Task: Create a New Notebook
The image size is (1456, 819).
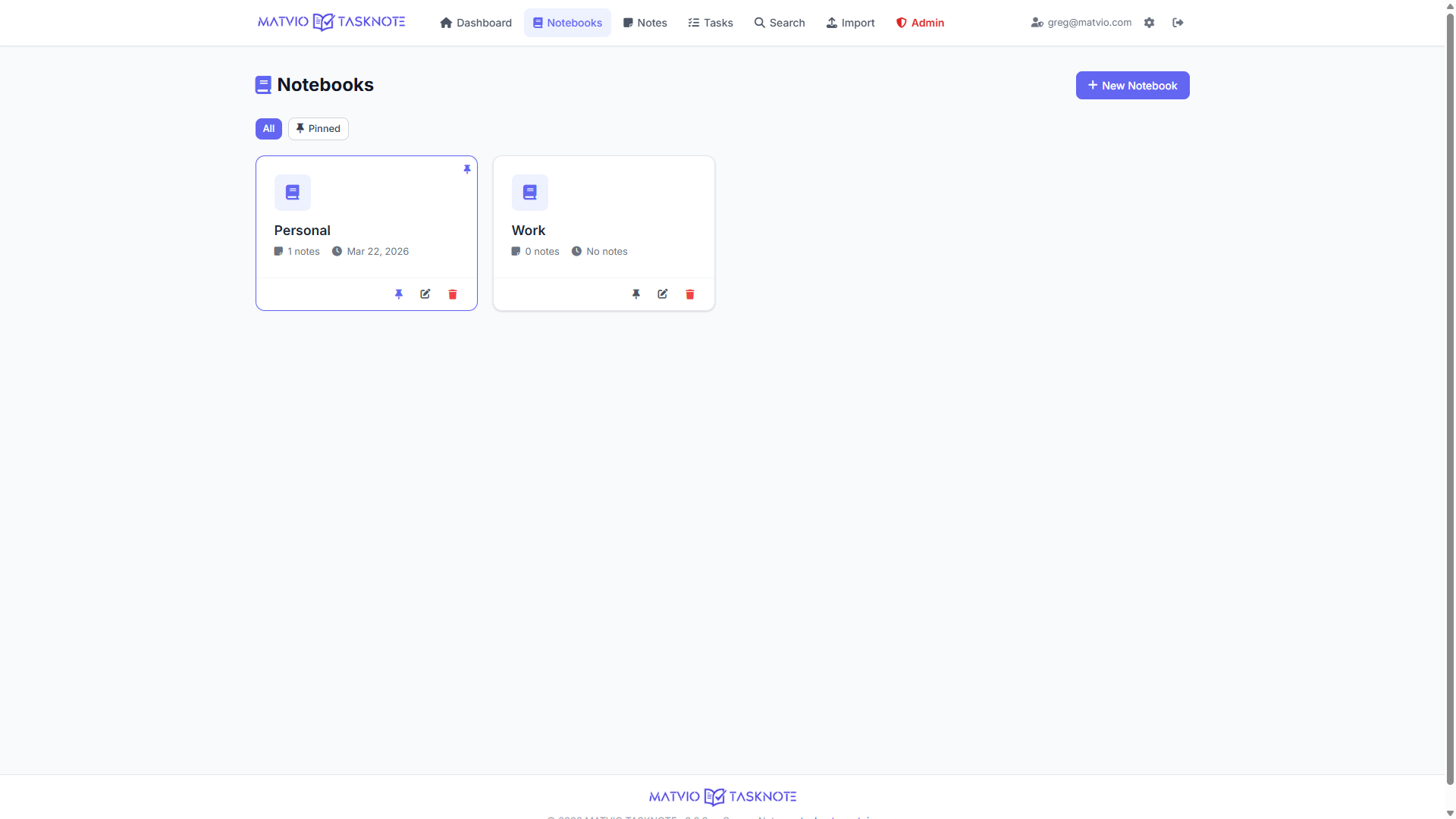Action: pyautogui.click(x=1132, y=86)
